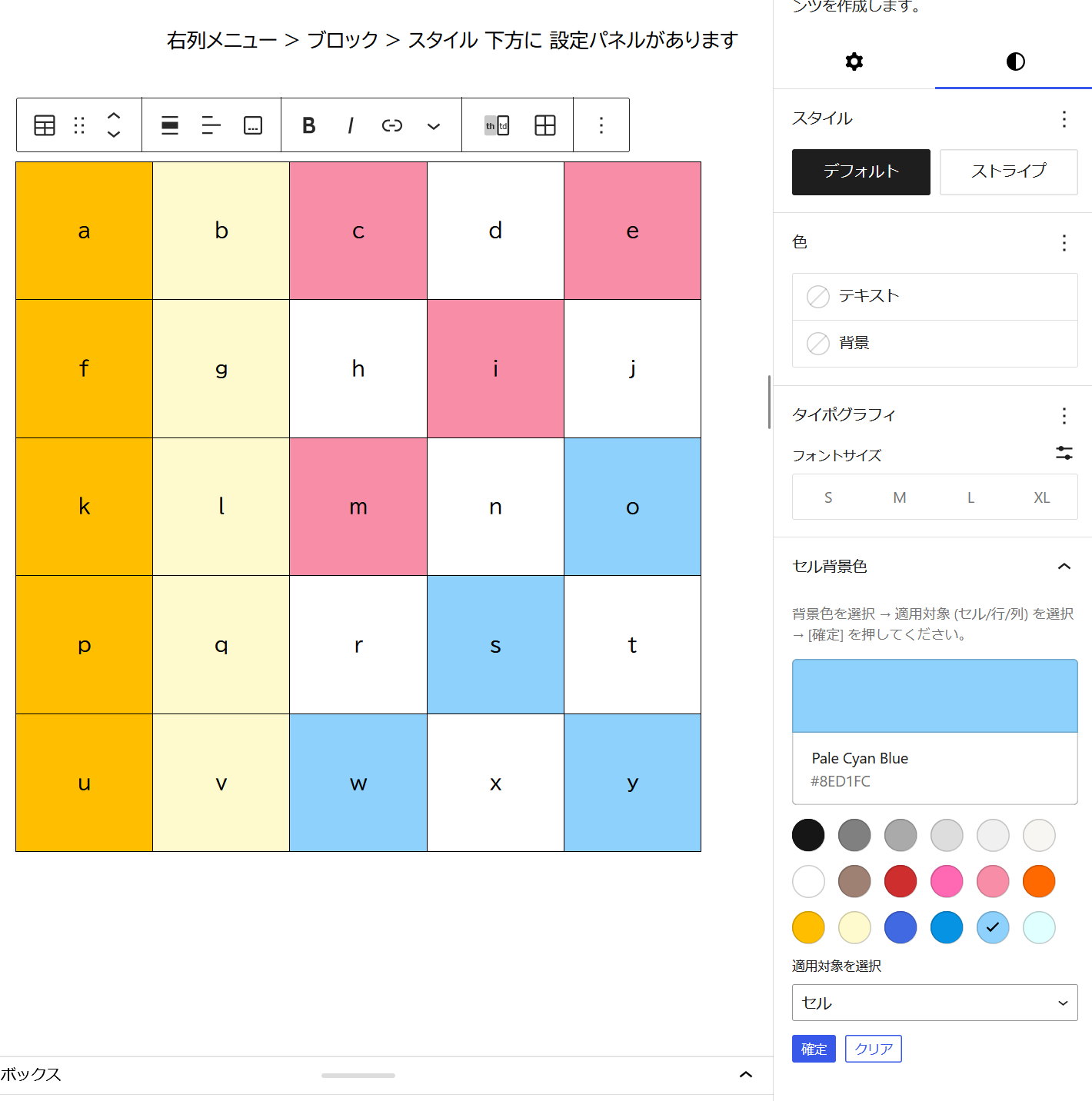Select table cell 'y'
The image size is (1092, 1101).
[x=632, y=783]
